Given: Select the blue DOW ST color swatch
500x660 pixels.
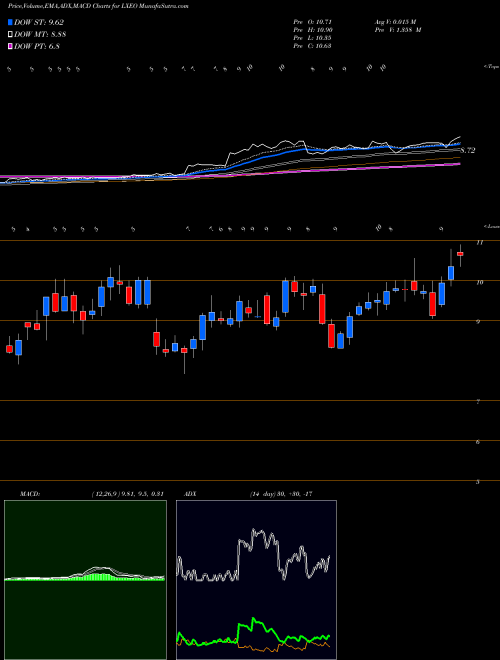Looking at the screenshot, I should click(10, 22).
